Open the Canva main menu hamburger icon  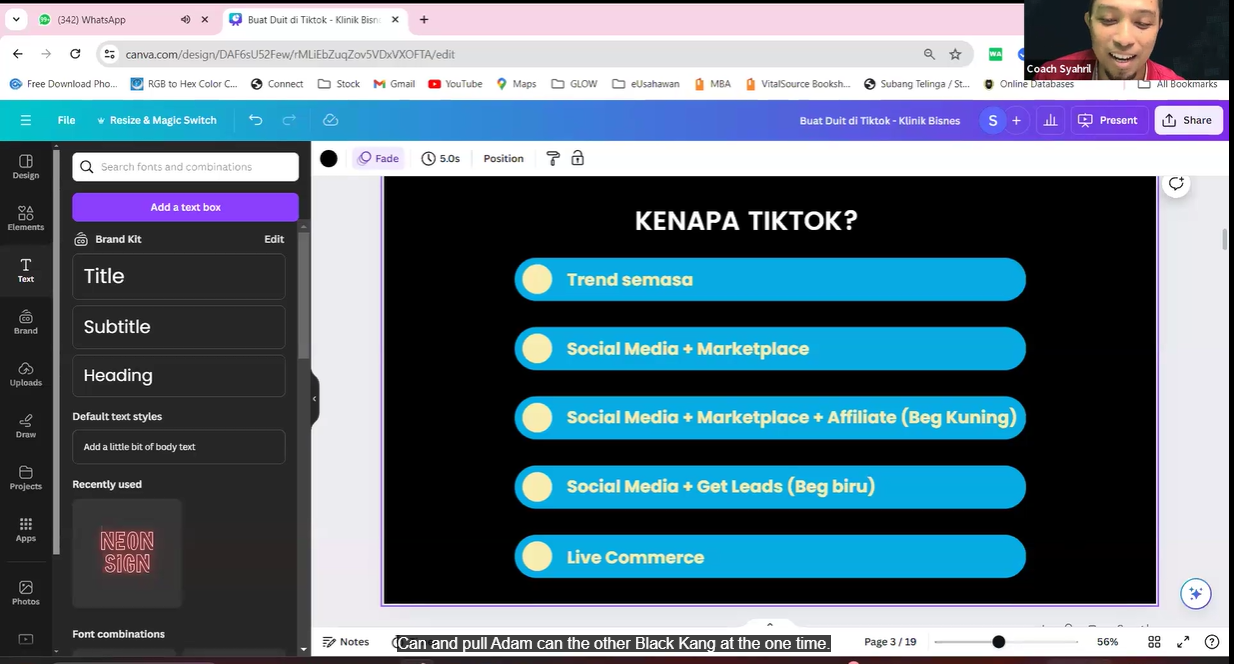tap(26, 120)
